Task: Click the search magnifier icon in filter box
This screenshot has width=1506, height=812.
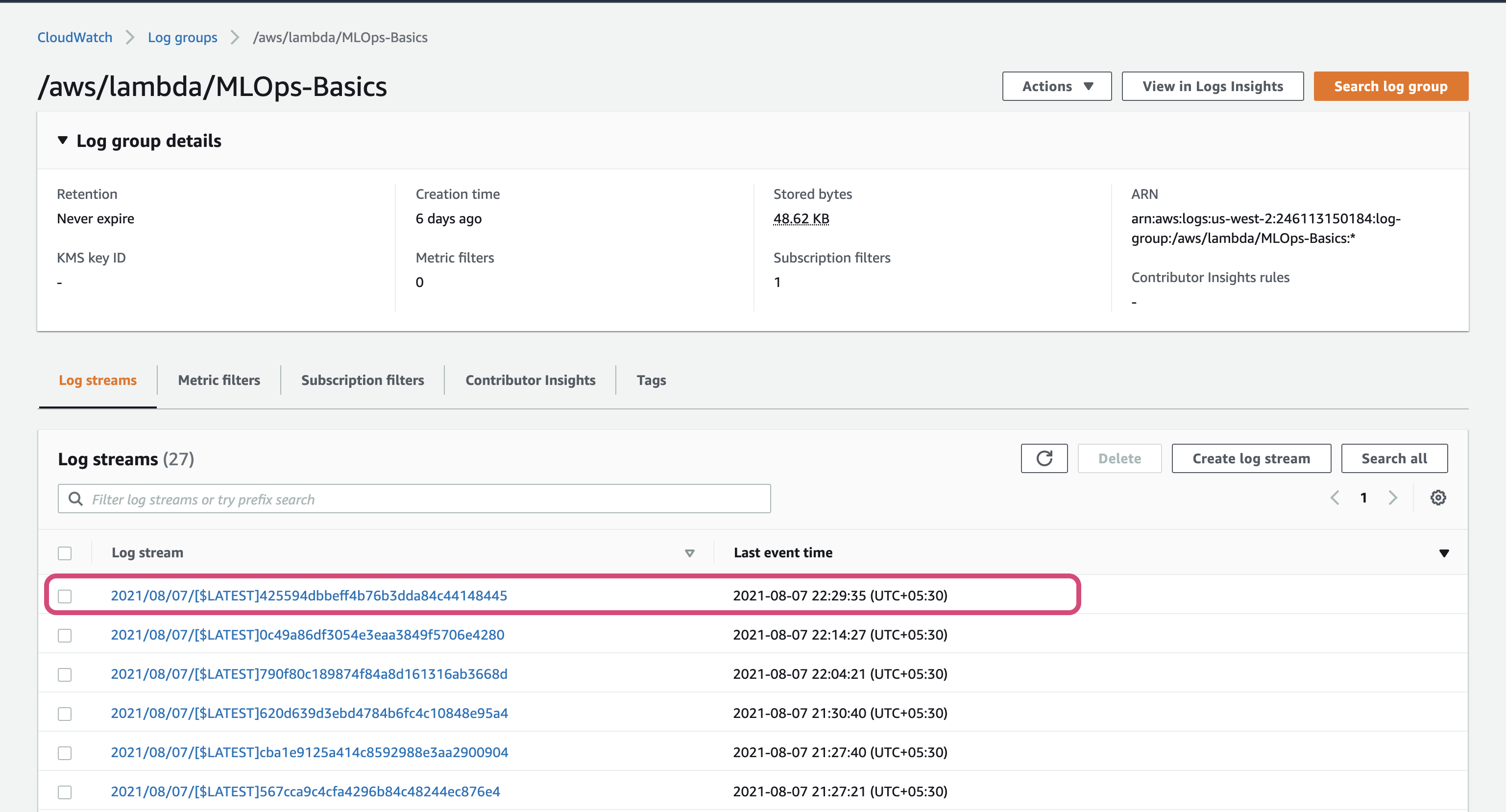Action: click(75, 499)
